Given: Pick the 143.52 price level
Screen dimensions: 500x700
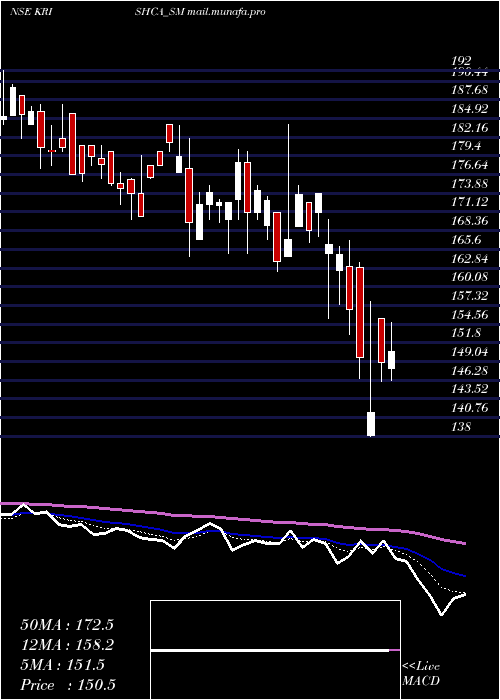Looking at the screenshot, I should [x=470, y=389].
